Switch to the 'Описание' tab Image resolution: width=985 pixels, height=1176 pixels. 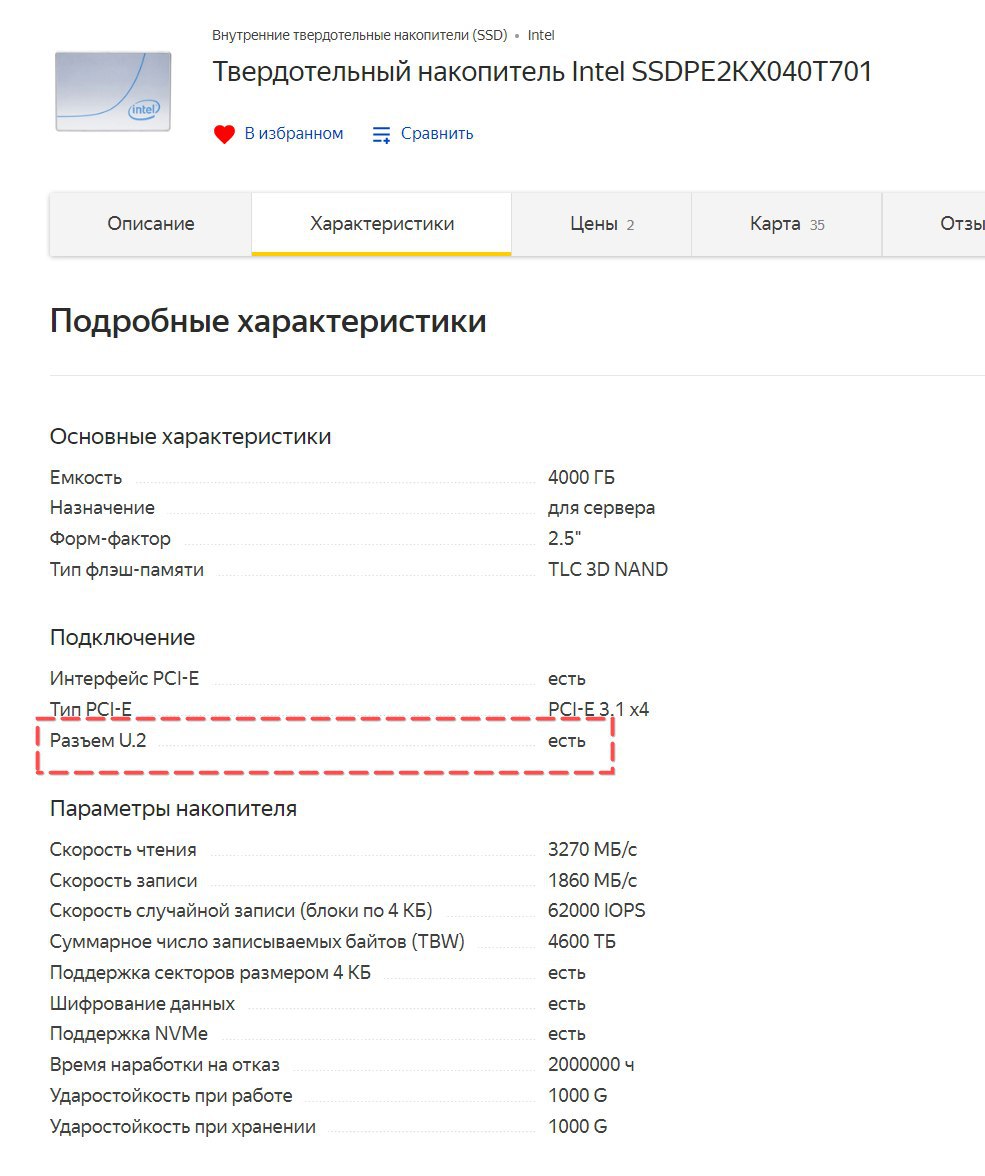click(151, 224)
